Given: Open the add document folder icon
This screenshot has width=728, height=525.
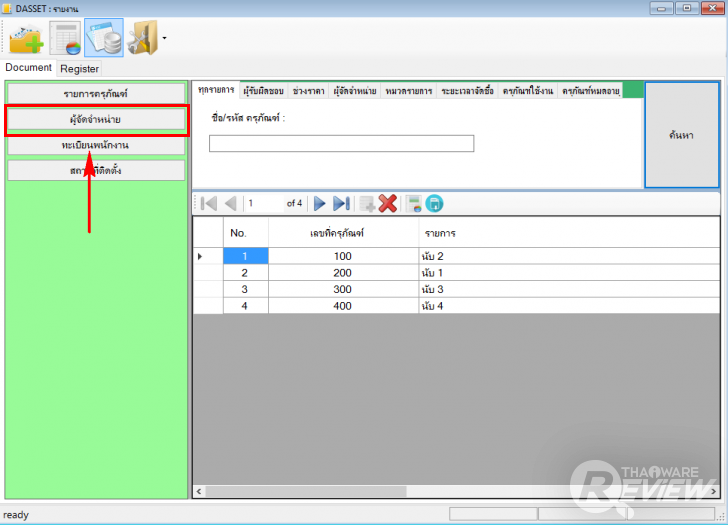Looking at the screenshot, I should tap(26, 38).
